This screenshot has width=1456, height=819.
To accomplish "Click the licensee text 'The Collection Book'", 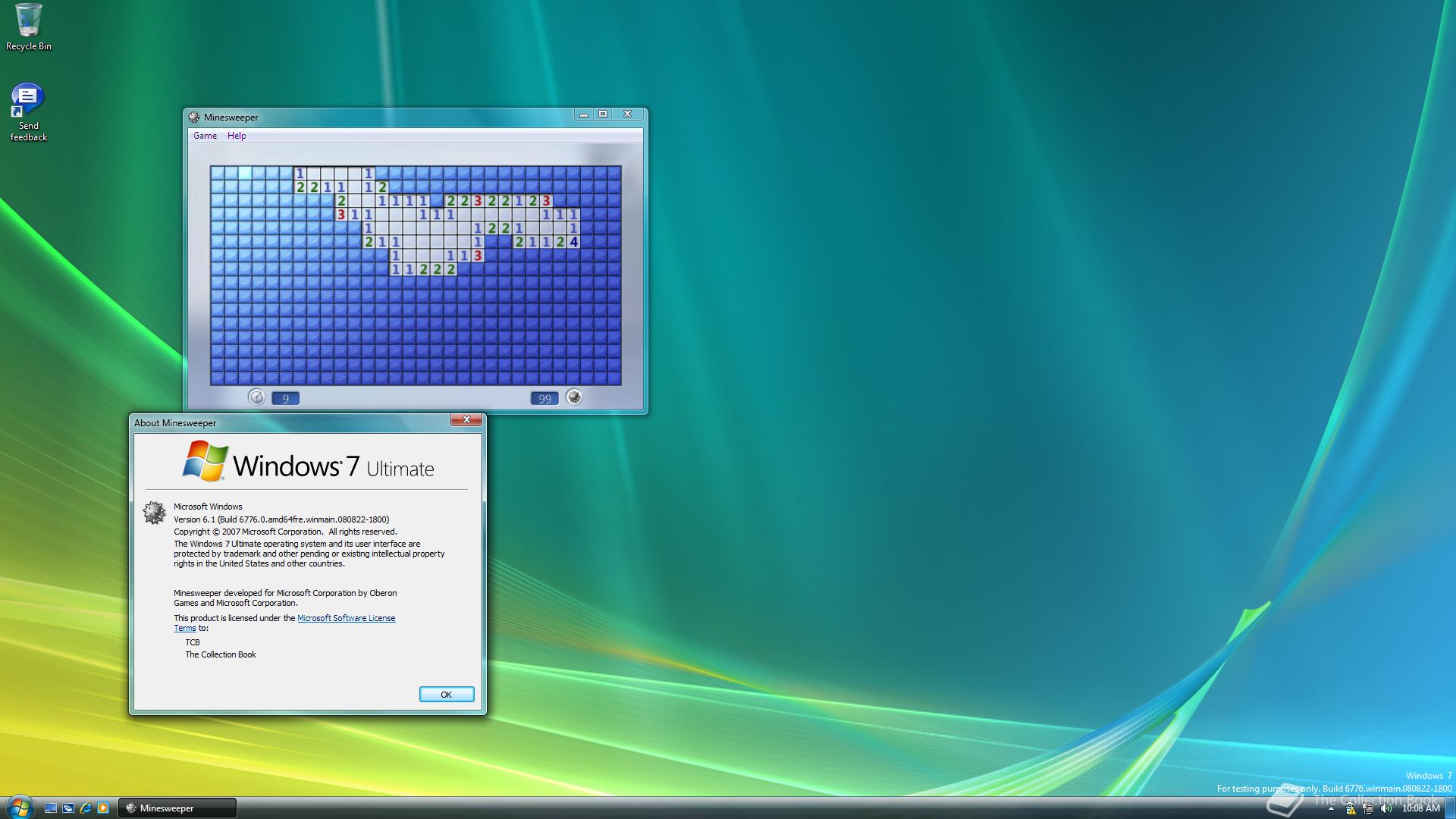I will coord(221,654).
